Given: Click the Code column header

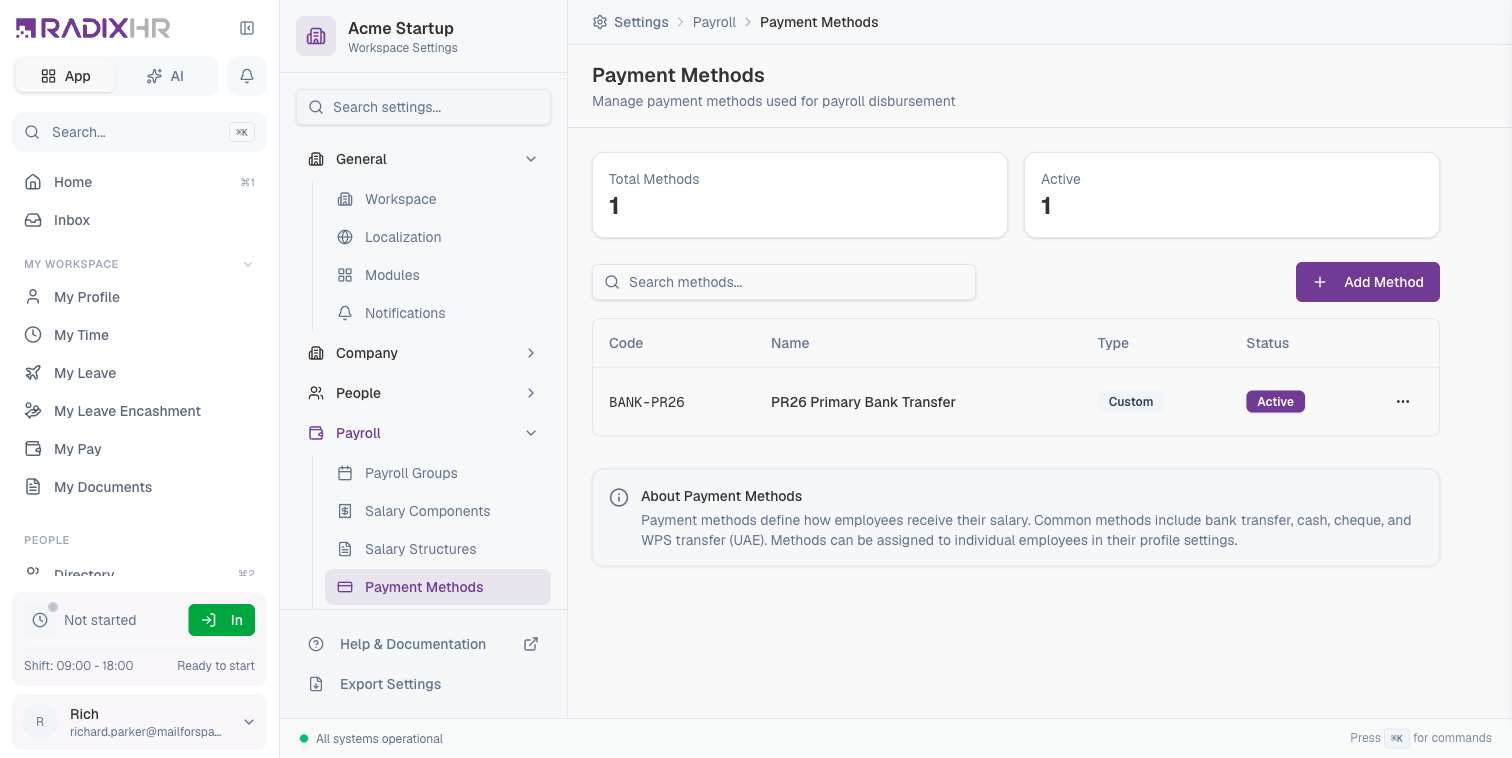Looking at the screenshot, I should coord(626,343).
